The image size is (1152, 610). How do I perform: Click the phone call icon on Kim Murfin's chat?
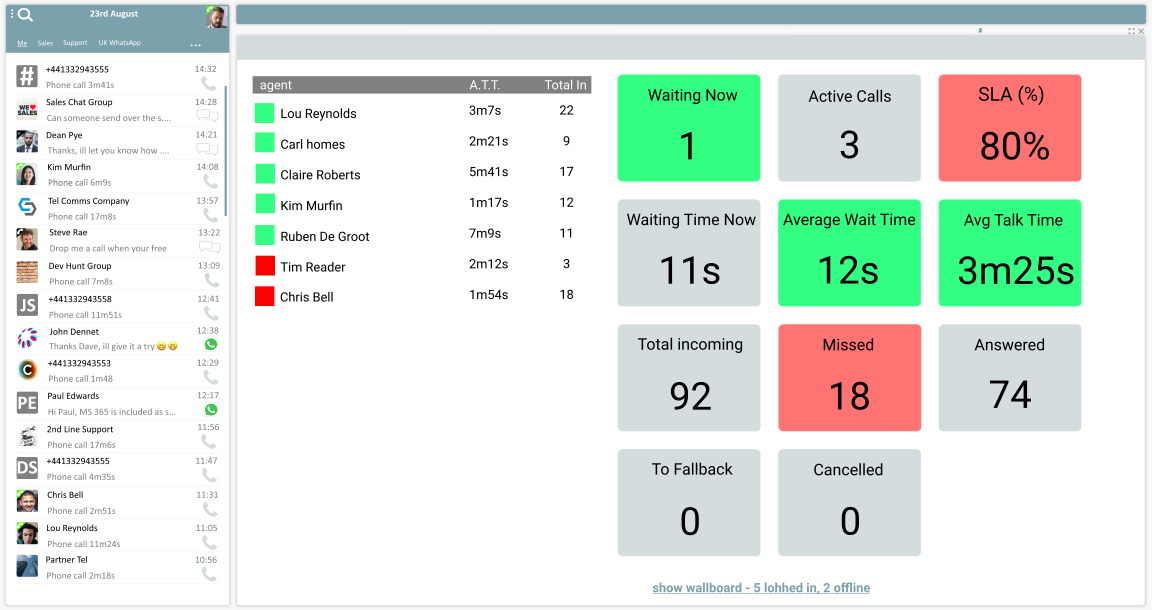(x=209, y=181)
